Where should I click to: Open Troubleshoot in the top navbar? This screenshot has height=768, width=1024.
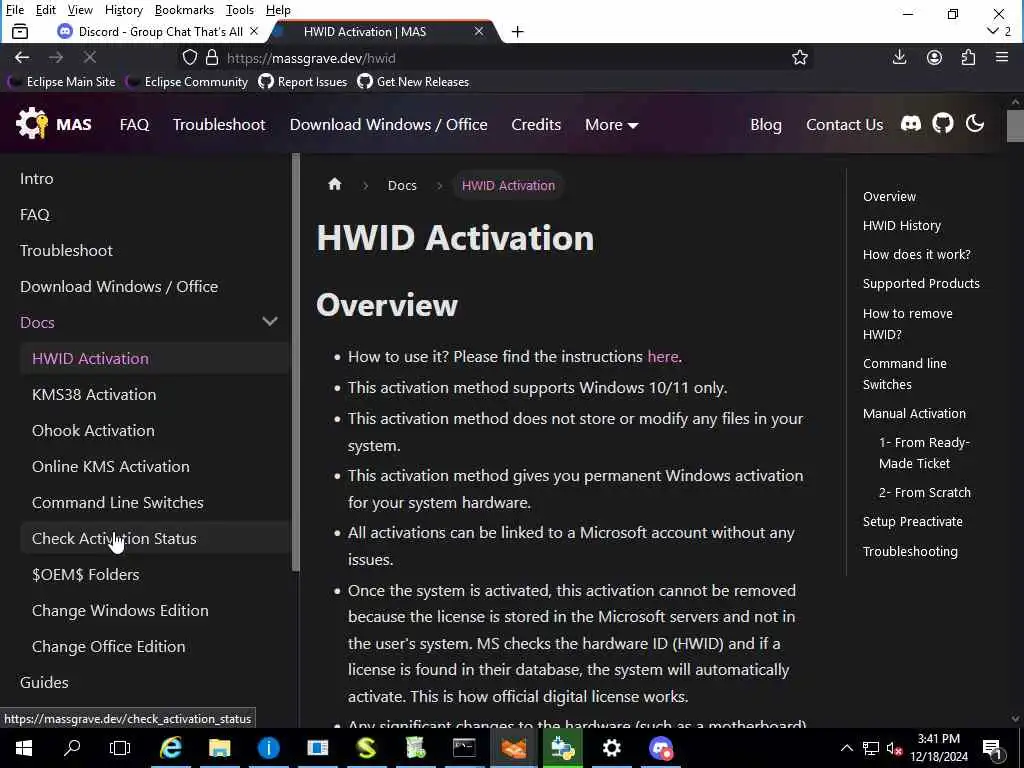[x=219, y=124]
